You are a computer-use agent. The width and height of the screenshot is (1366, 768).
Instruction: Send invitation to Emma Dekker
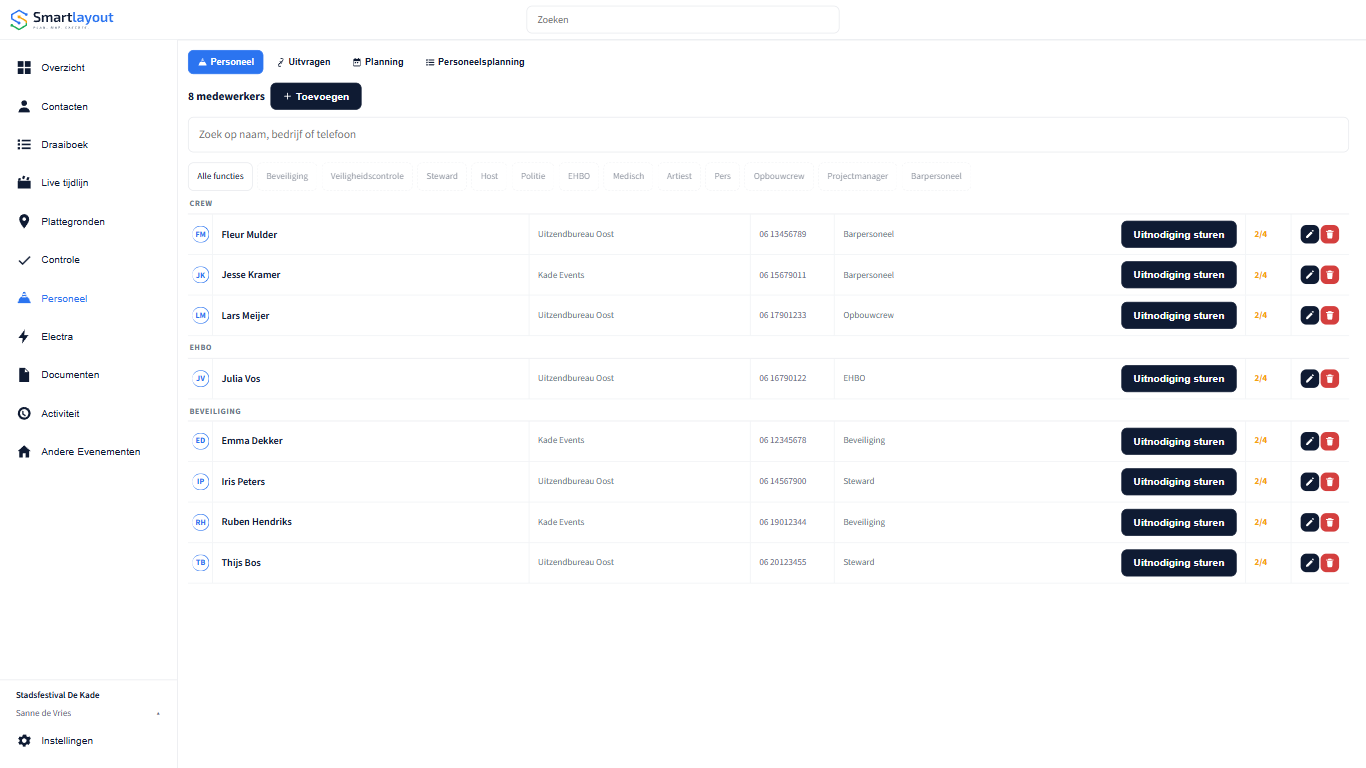pos(1179,441)
